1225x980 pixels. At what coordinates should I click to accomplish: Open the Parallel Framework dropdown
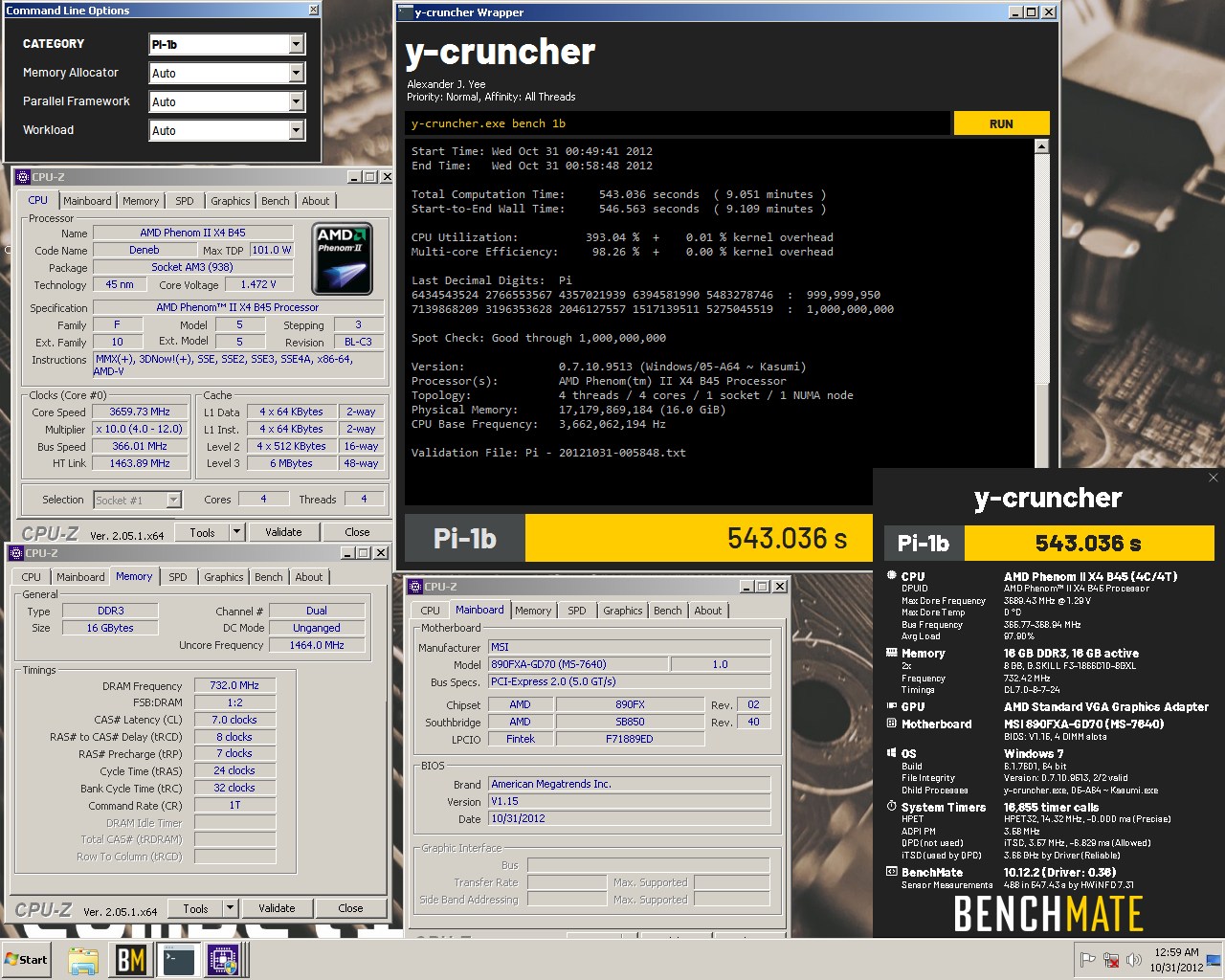[227, 101]
